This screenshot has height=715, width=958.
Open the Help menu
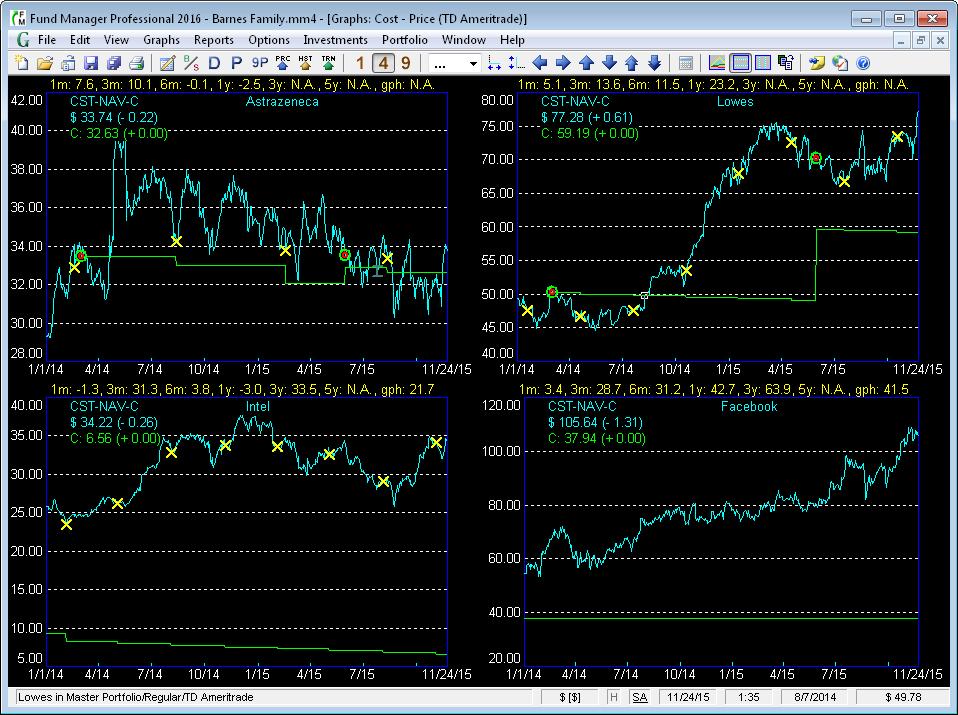(x=512, y=40)
